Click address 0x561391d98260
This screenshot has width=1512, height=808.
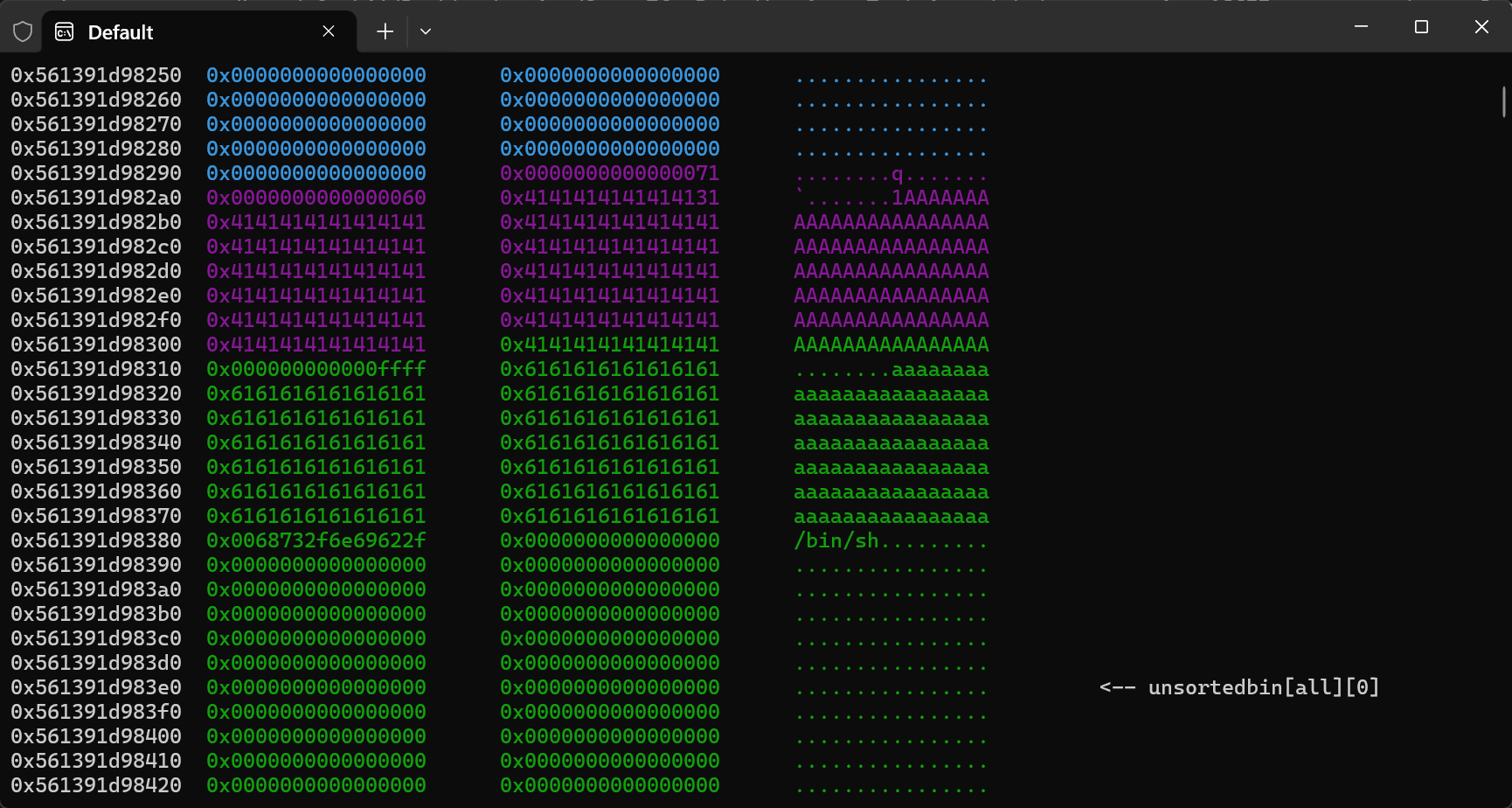click(x=96, y=100)
